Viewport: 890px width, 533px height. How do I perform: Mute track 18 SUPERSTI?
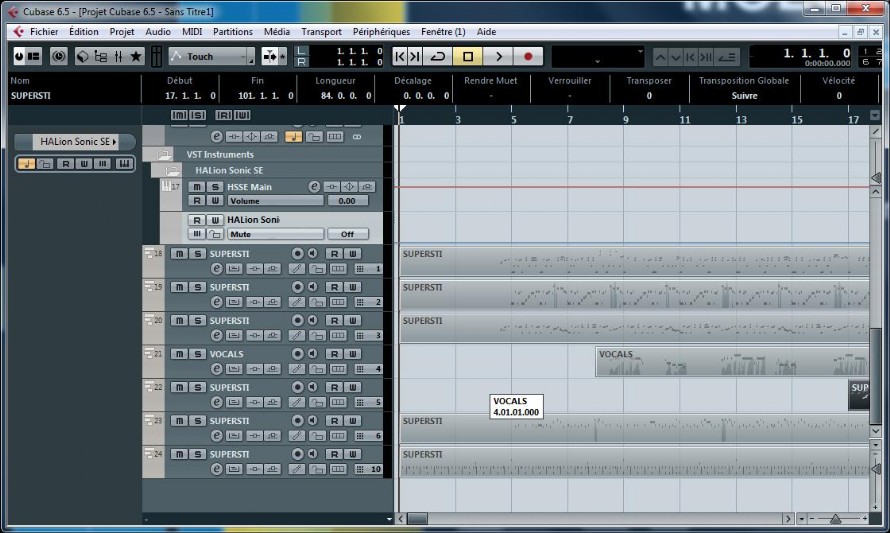pyautogui.click(x=179, y=254)
